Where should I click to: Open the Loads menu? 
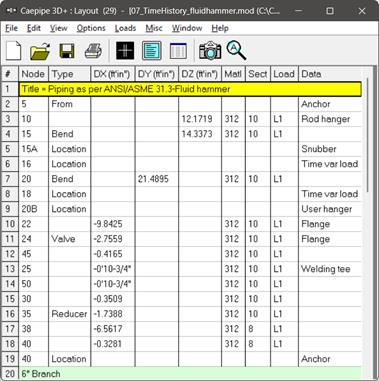125,28
